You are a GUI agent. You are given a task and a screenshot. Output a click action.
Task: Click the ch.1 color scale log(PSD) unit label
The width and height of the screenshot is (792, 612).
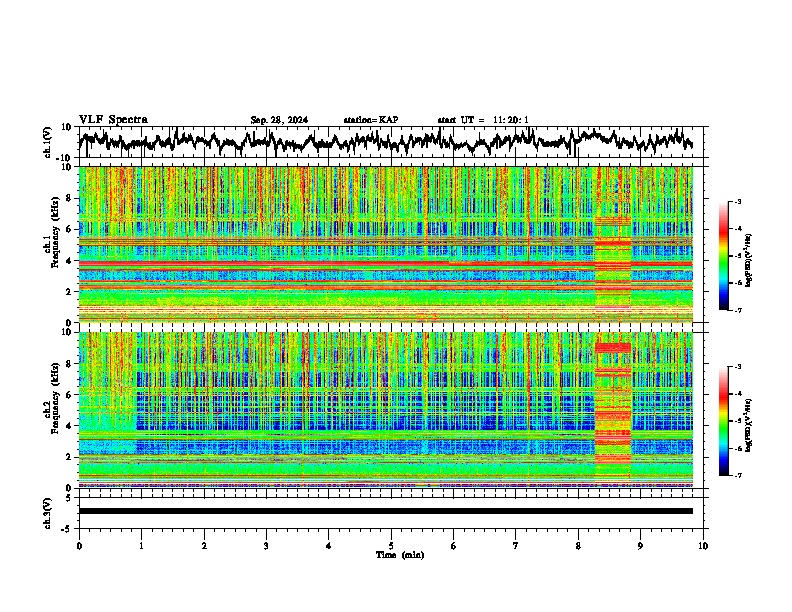coord(750,260)
